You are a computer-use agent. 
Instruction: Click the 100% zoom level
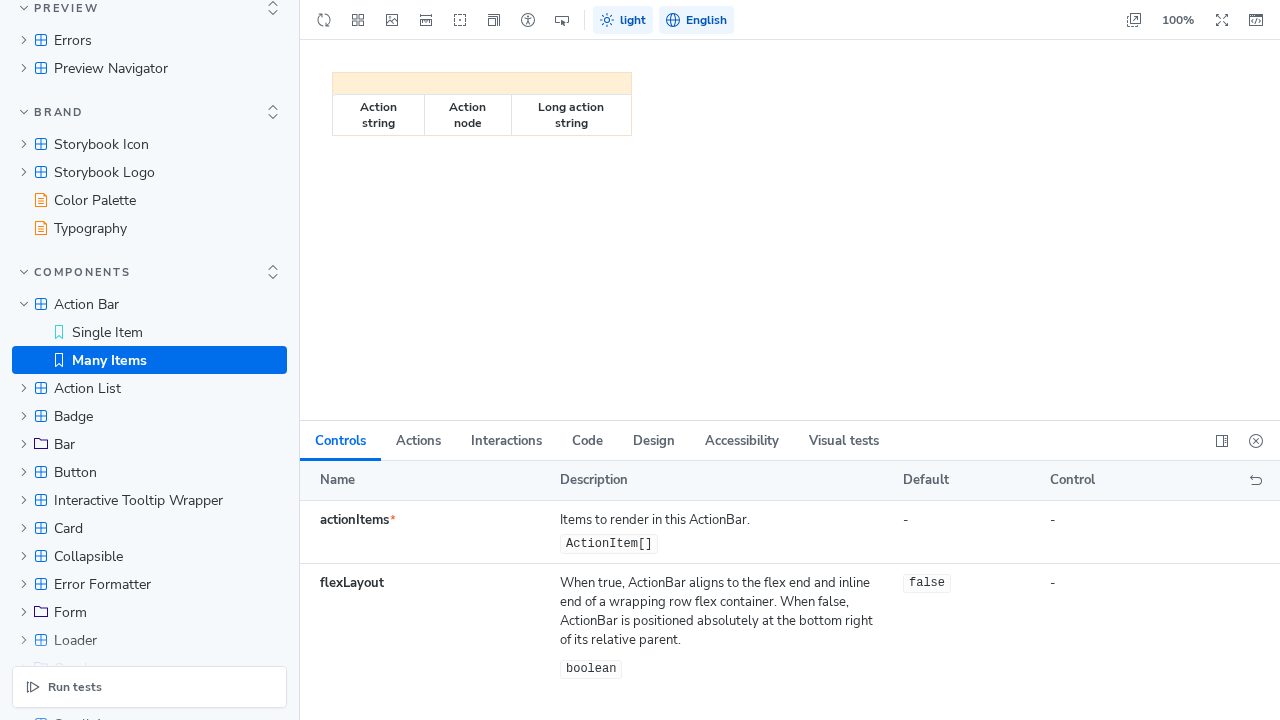click(1178, 20)
